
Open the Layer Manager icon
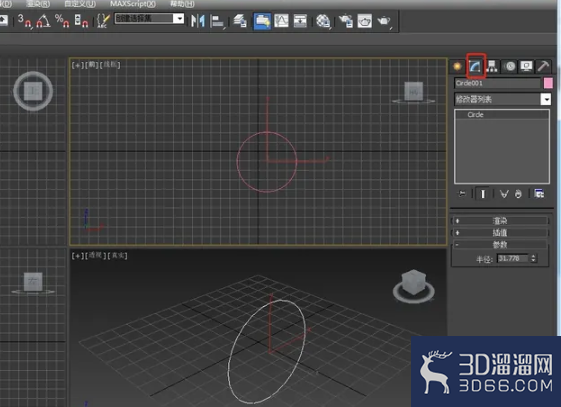click(240, 21)
